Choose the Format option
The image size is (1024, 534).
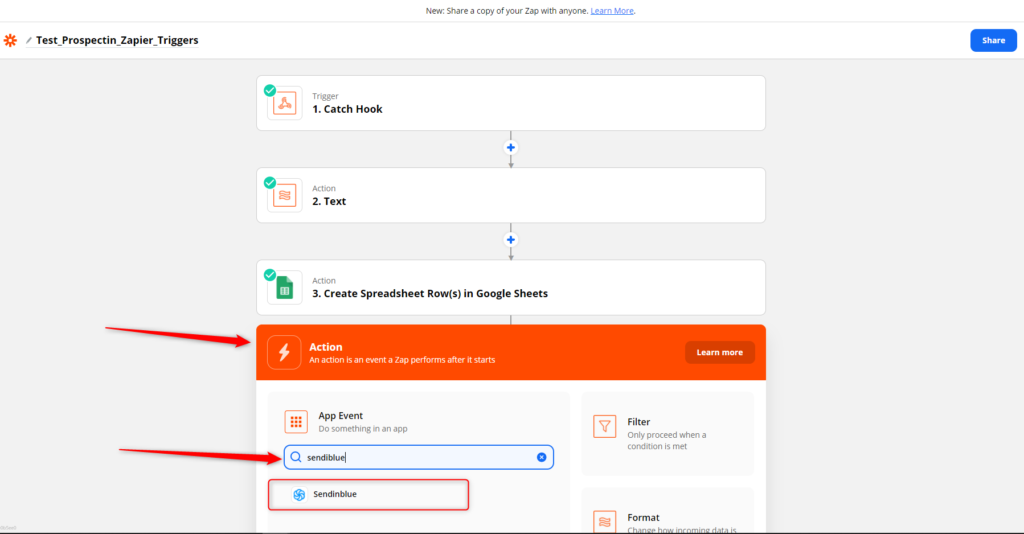(x=667, y=510)
